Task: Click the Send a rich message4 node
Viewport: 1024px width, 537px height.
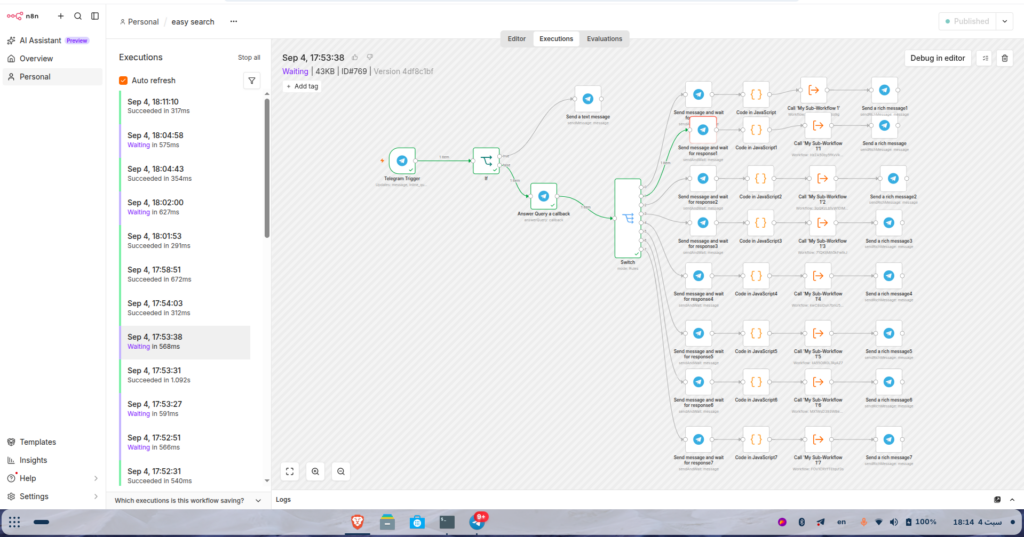Action: [x=889, y=276]
